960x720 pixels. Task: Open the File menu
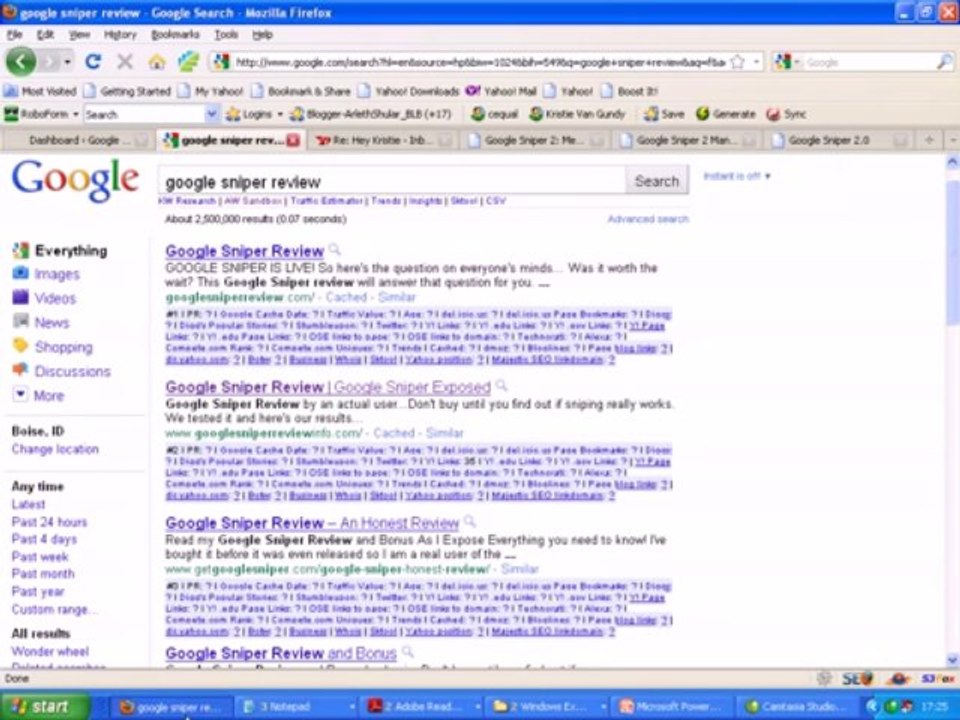coord(15,34)
